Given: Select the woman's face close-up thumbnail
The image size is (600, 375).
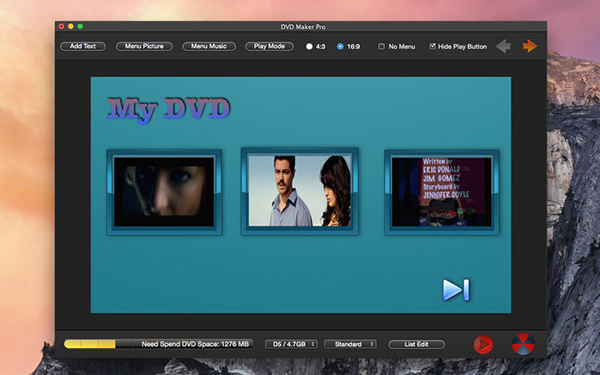Looking at the screenshot, I should (164, 192).
